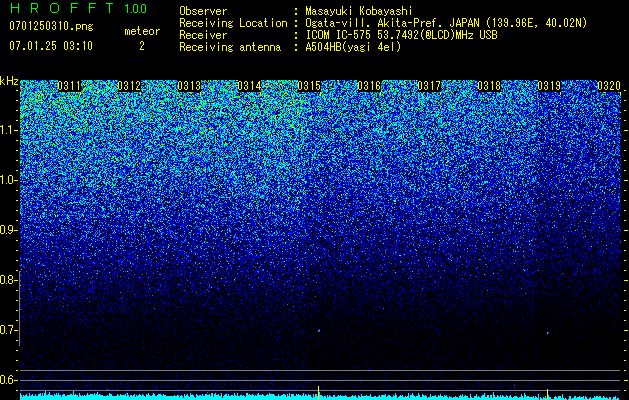Click the Observer label
Image resolution: width=629 pixels, height=400 pixels.
click(x=203, y=11)
